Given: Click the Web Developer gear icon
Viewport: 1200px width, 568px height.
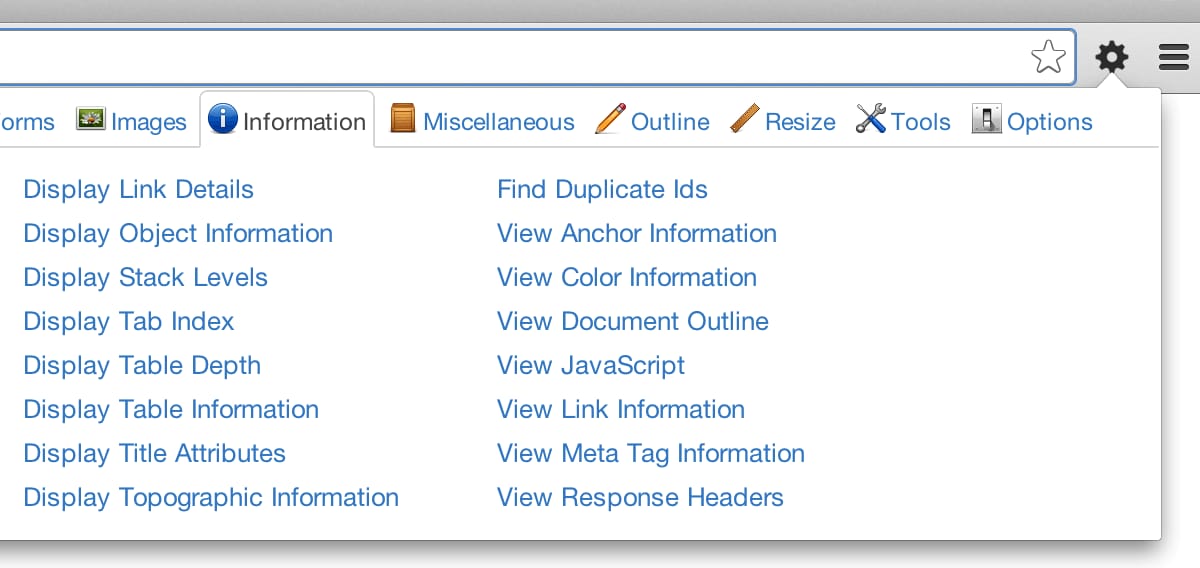Looking at the screenshot, I should (x=1111, y=57).
